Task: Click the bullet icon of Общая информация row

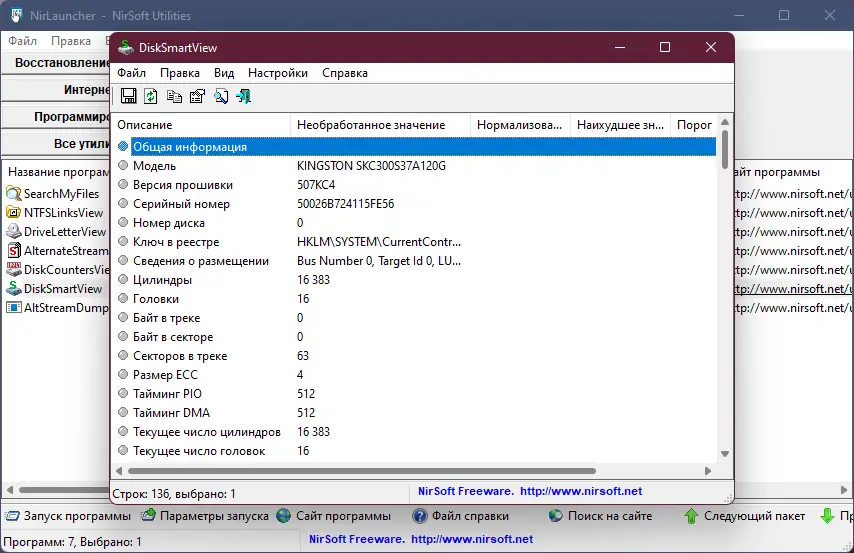Action: pyautogui.click(x=123, y=147)
